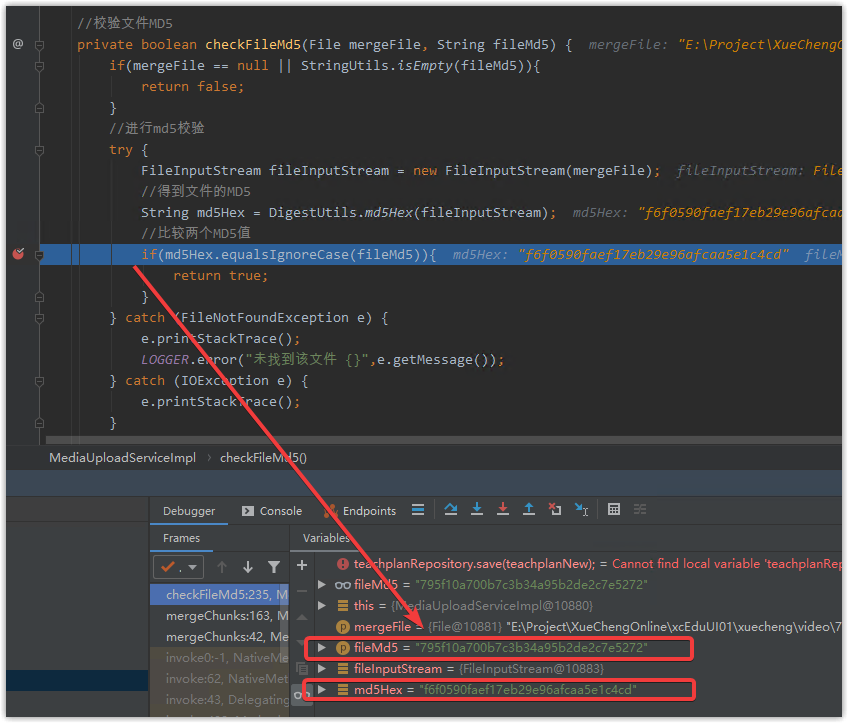Select the mergeChunks:163 stack frame
Viewport: 848px width, 723px height.
click(219, 616)
